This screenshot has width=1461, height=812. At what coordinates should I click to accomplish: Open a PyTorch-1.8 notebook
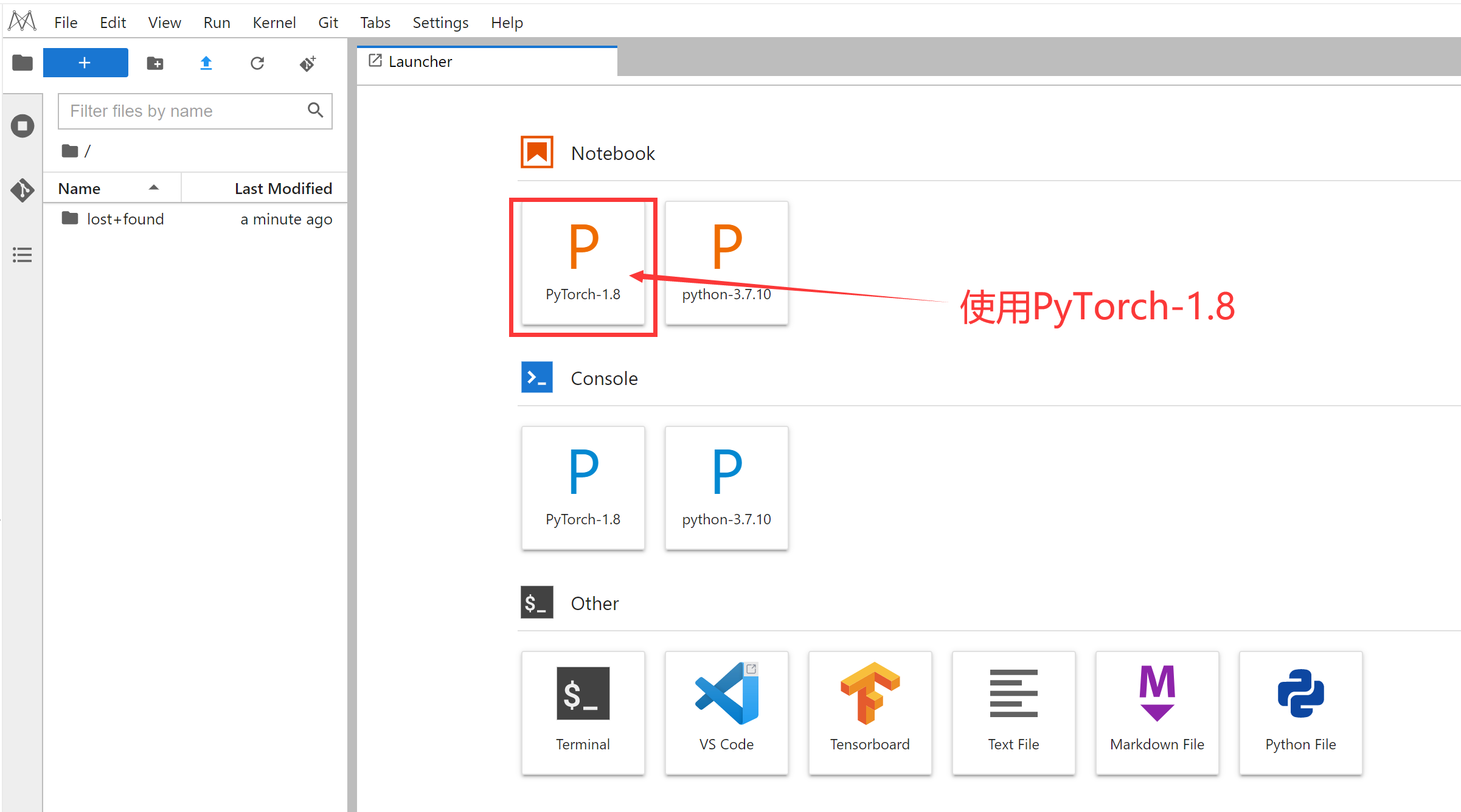[x=583, y=263]
